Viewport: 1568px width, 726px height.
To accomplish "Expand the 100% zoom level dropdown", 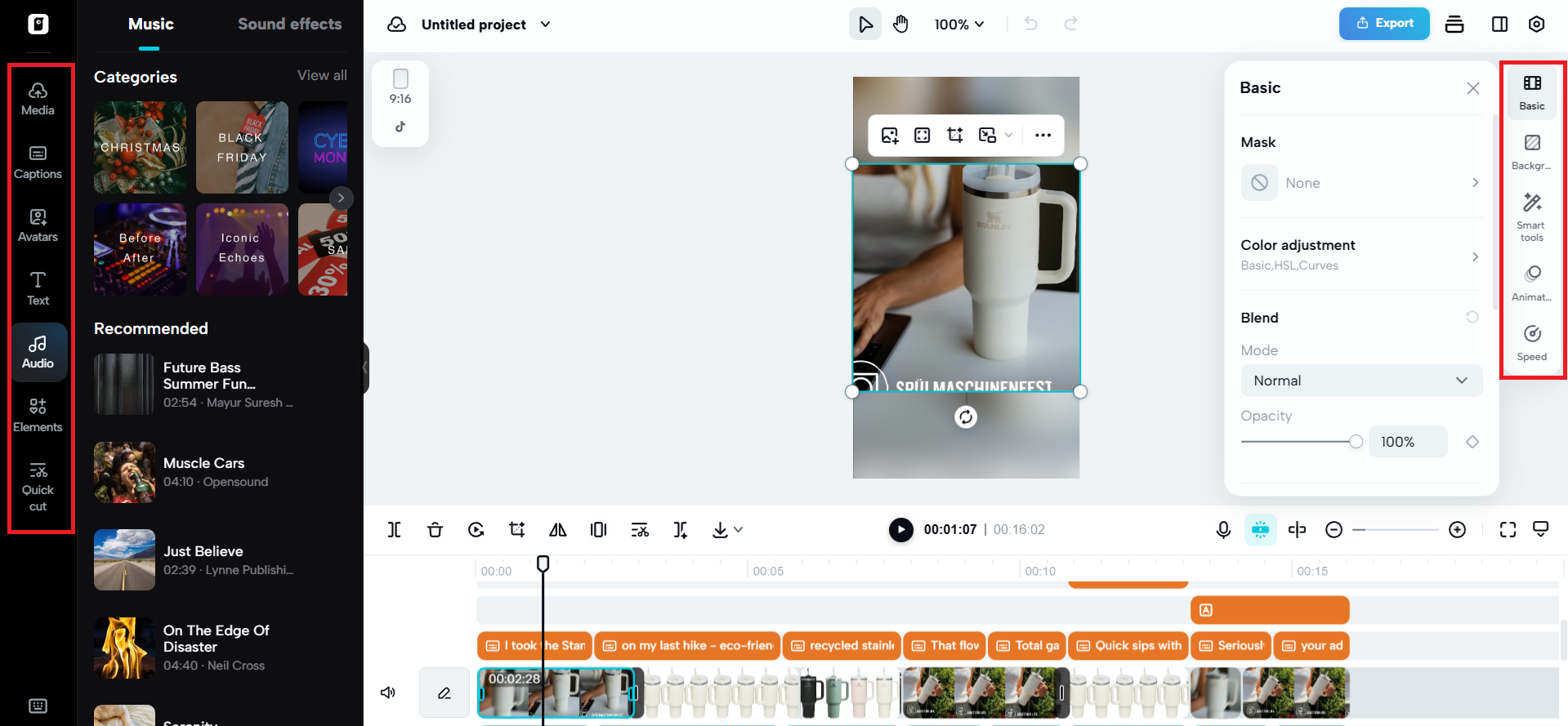I will tap(959, 24).
